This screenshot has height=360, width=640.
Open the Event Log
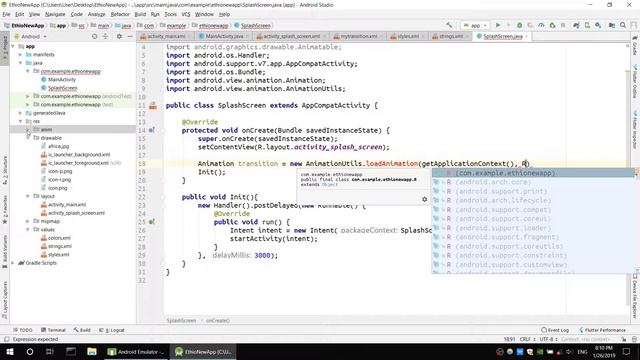coord(555,330)
